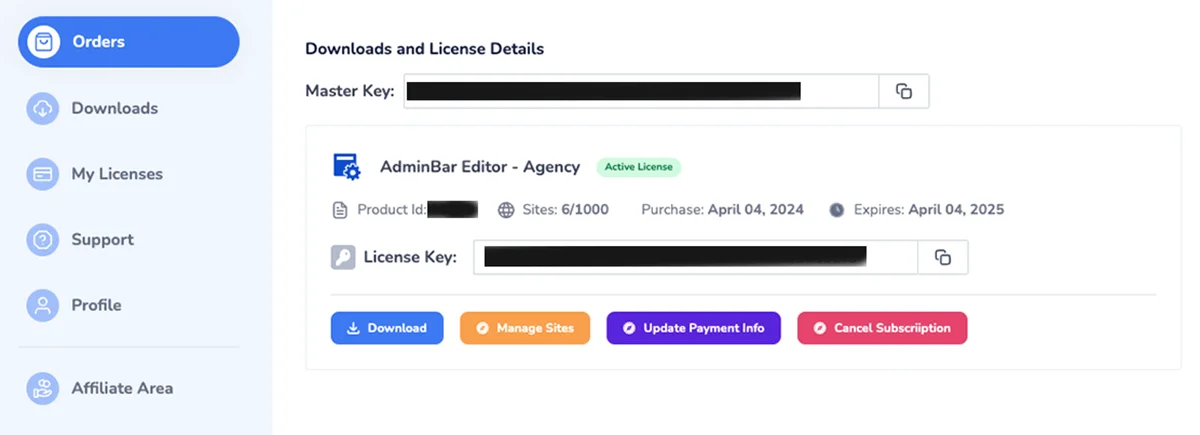Click the Profile person icon

[43, 305]
